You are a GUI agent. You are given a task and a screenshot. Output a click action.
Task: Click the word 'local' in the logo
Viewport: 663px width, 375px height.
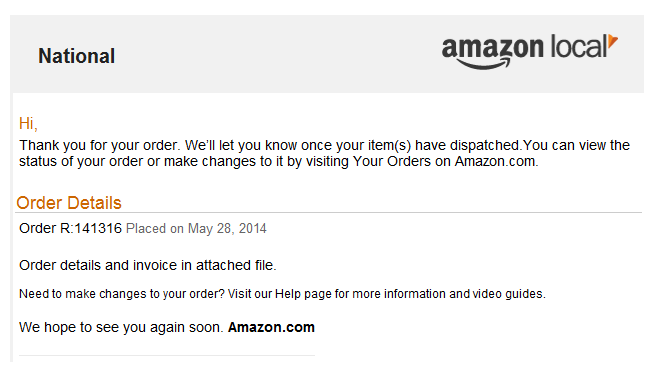pyautogui.click(x=578, y=47)
